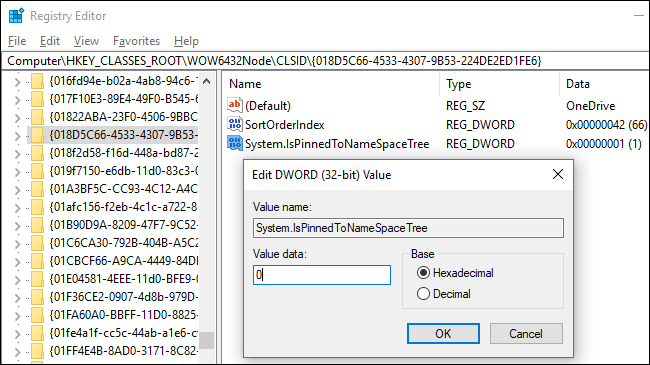Viewport: 650px width, 365px height.
Task: Expand the {018D5C66-4533-4307 key
Action: pos(17,136)
